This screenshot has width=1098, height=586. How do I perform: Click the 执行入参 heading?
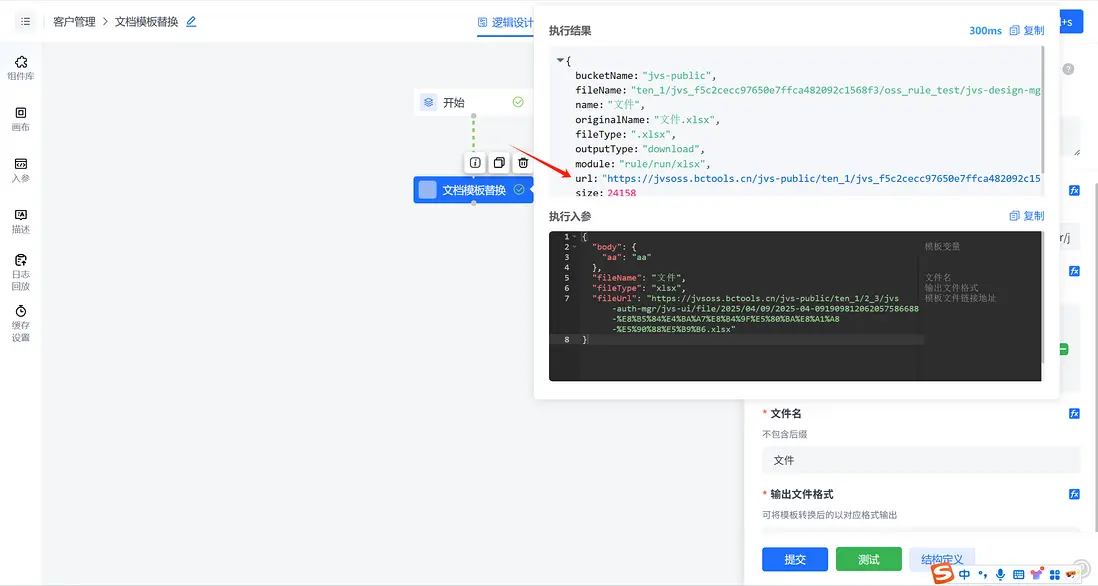(570, 216)
